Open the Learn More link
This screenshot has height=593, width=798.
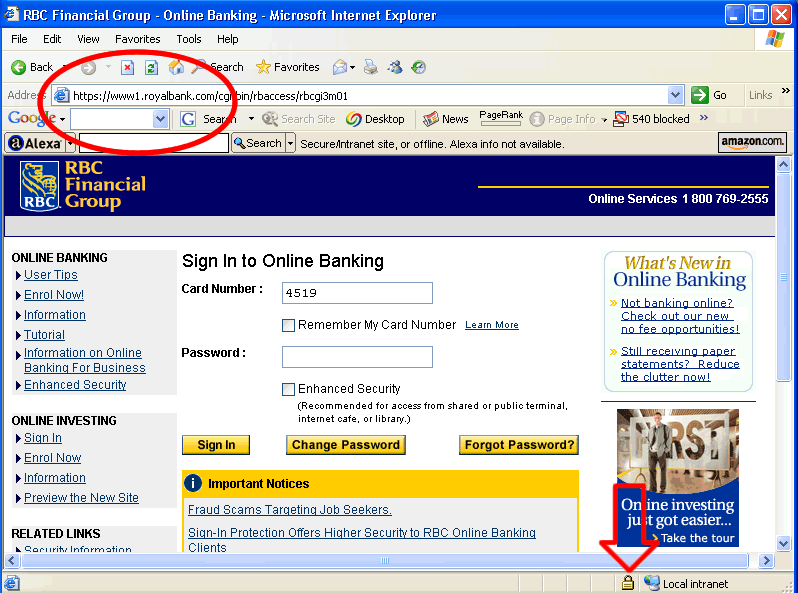492,325
